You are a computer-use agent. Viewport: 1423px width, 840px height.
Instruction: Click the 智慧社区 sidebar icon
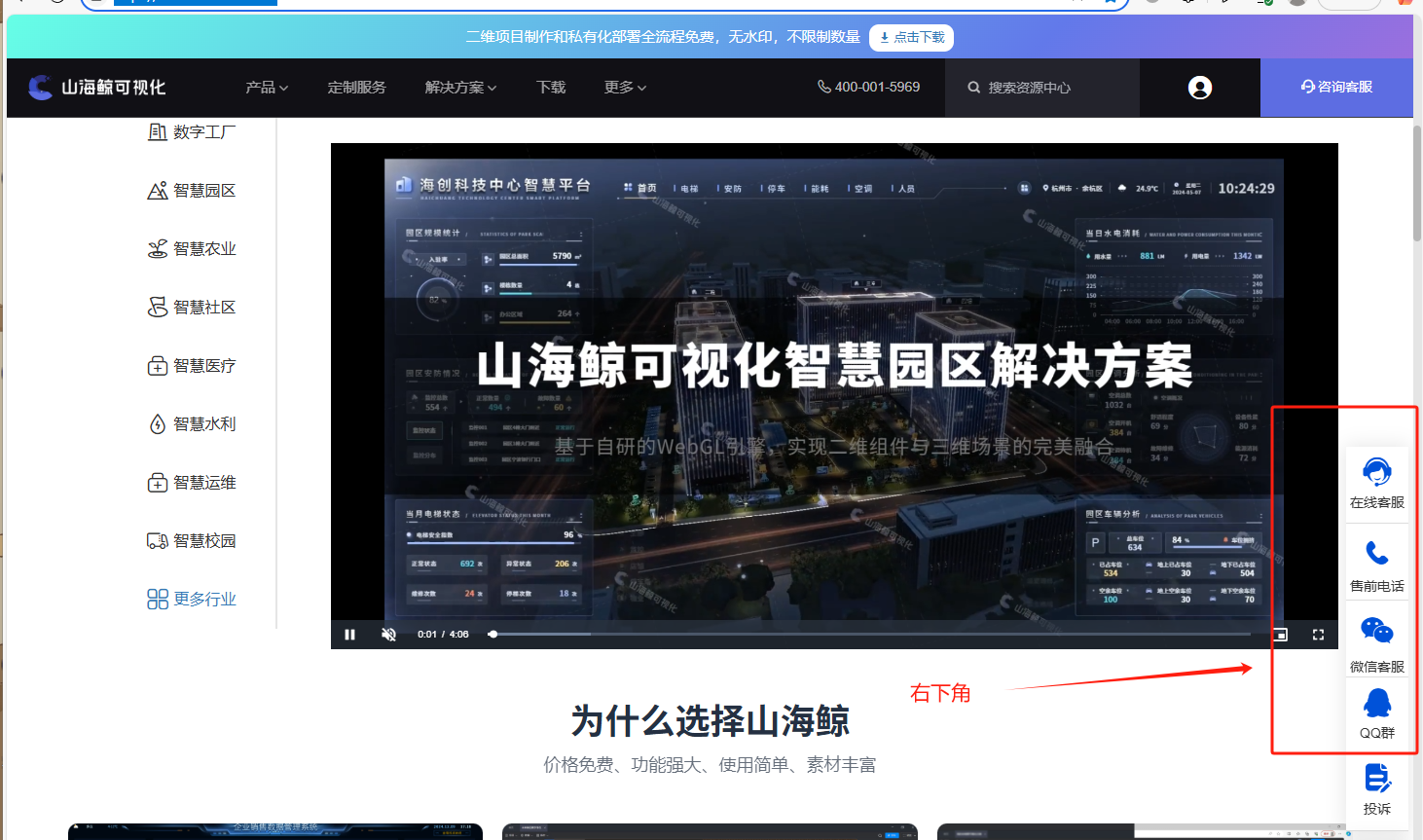pyautogui.click(x=157, y=308)
